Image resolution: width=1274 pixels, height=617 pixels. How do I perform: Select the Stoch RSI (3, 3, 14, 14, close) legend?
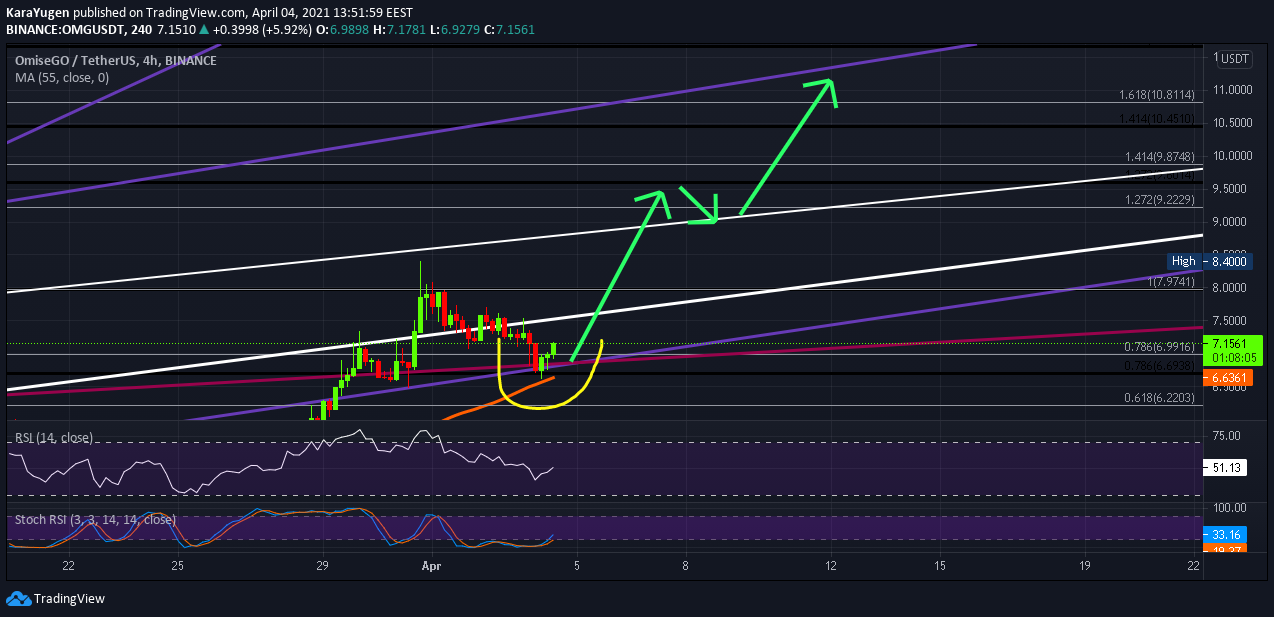pyautogui.click(x=95, y=520)
